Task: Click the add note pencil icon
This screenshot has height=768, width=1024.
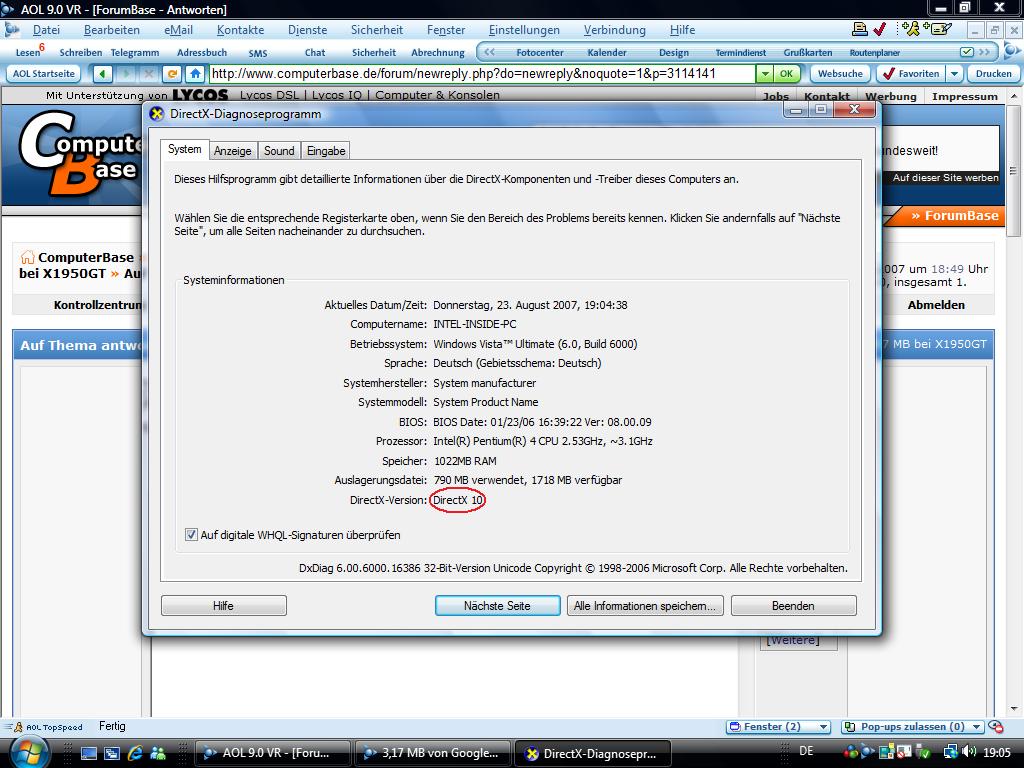Action: tap(937, 29)
